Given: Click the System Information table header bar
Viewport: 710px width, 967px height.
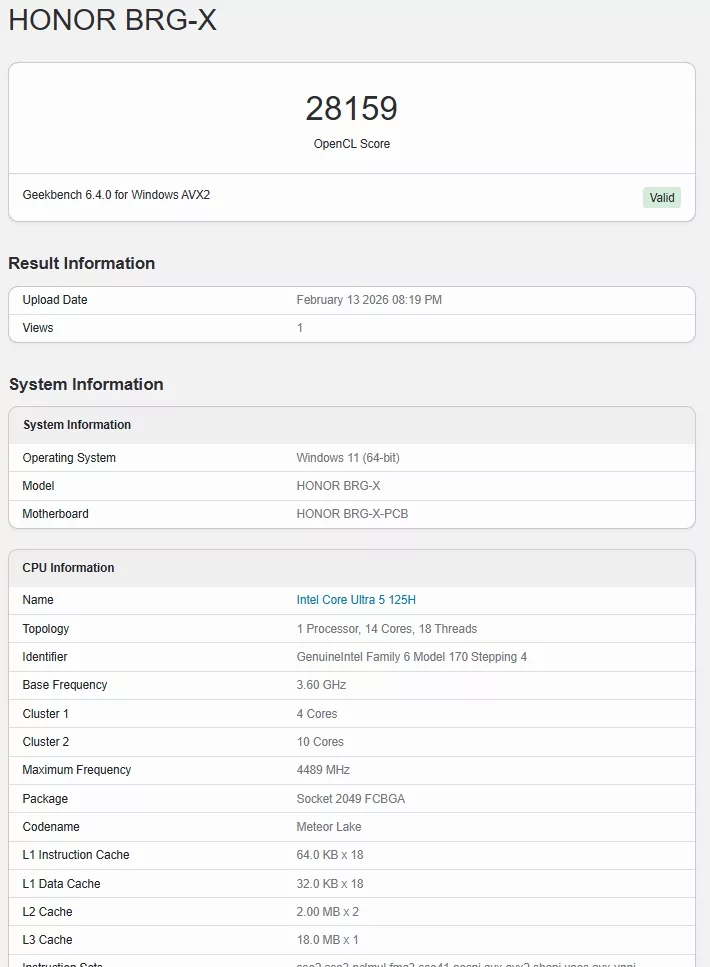Looking at the screenshot, I should pos(351,425).
